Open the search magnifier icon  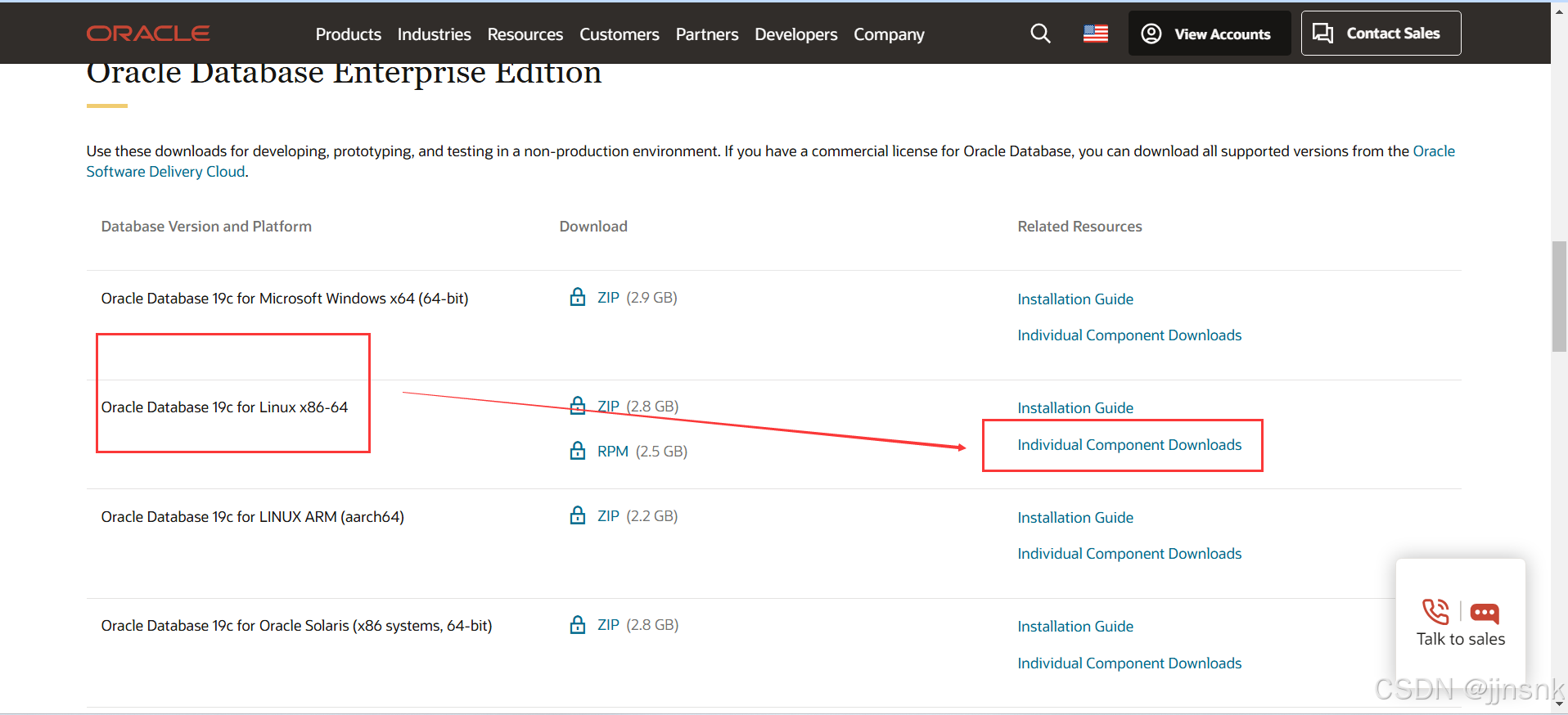coord(1040,34)
